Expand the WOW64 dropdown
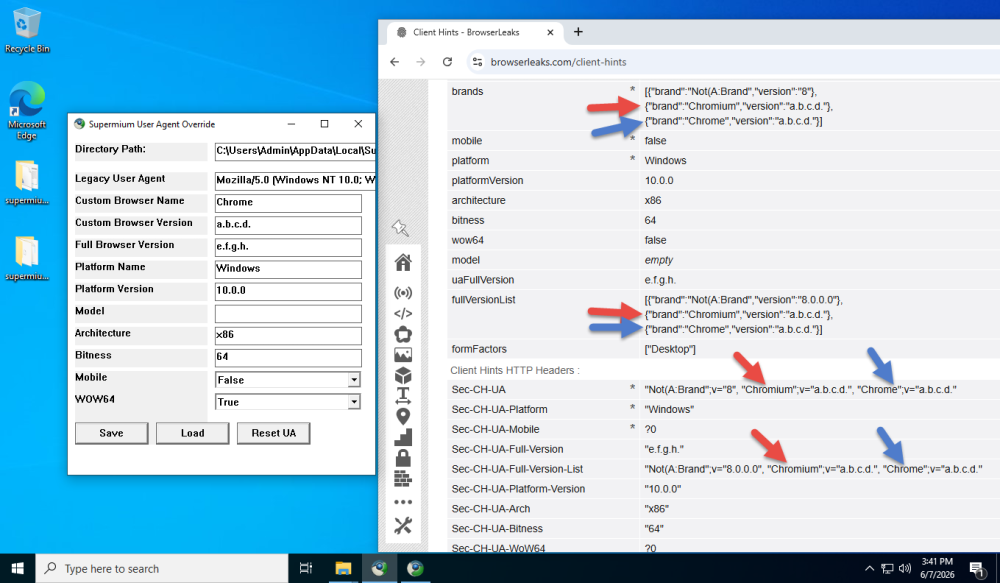1000x583 pixels. pos(354,402)
